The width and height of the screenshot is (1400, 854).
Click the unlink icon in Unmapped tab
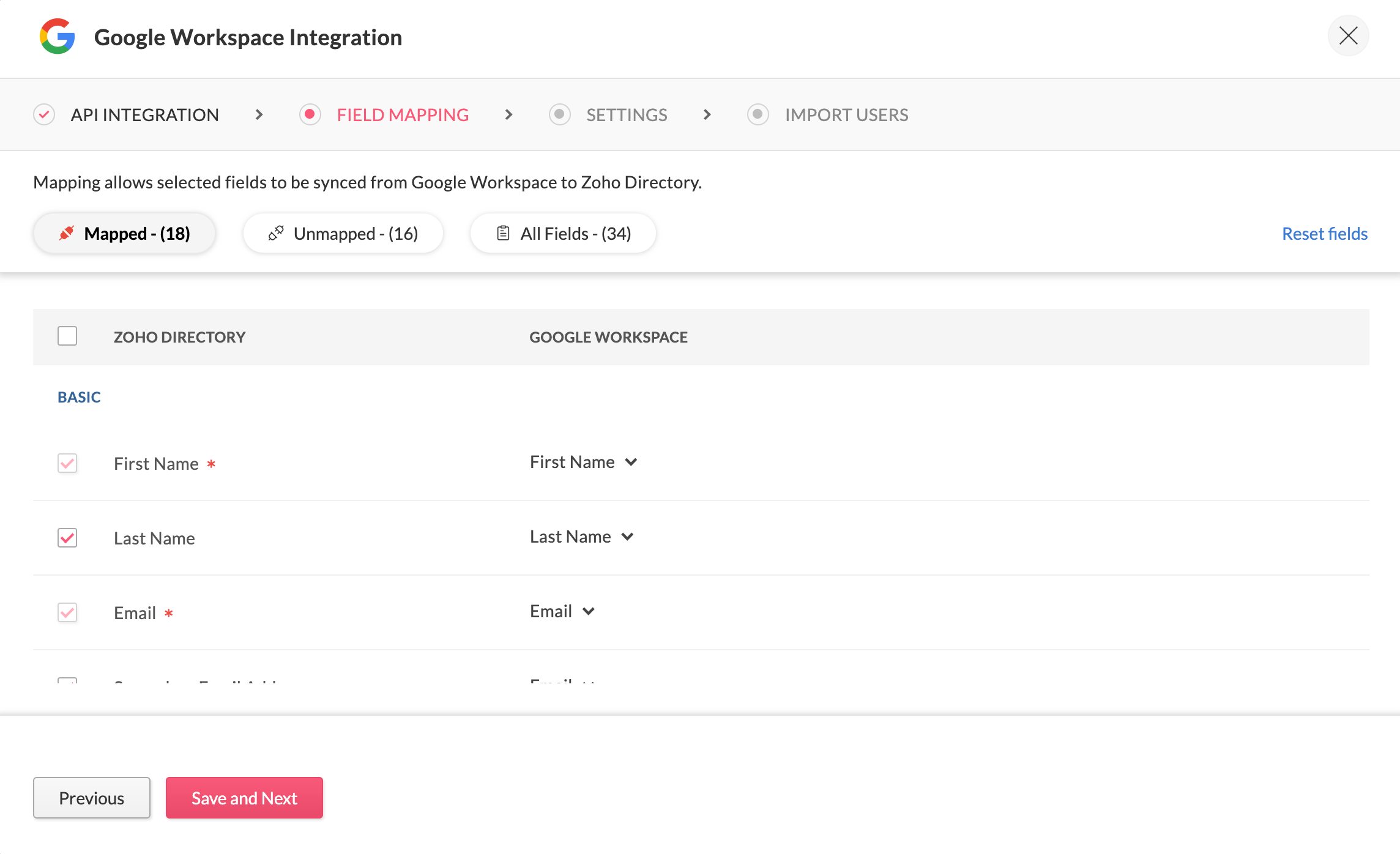pos(276,233)
